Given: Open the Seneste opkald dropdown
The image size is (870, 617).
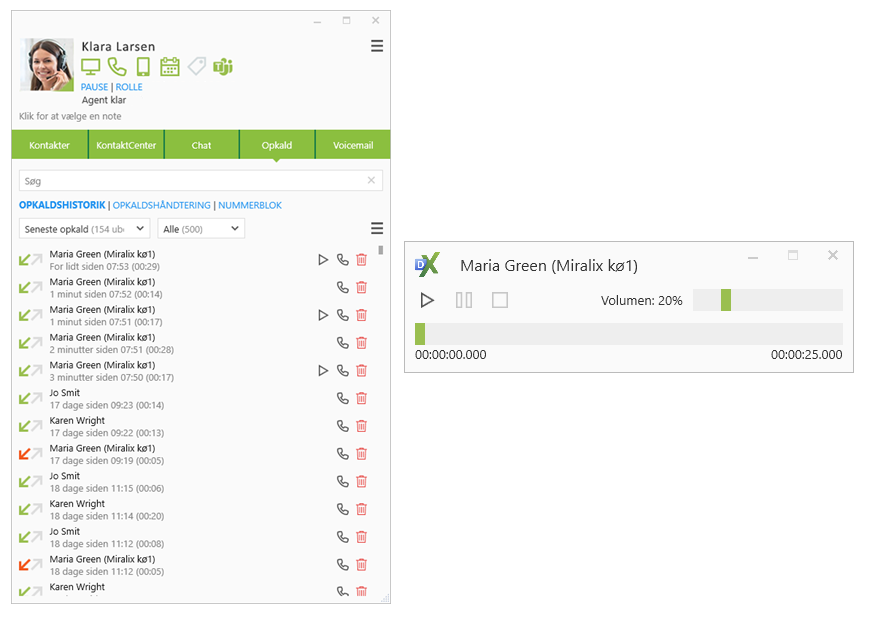Looking at the screenshot, I should [84, 229].
